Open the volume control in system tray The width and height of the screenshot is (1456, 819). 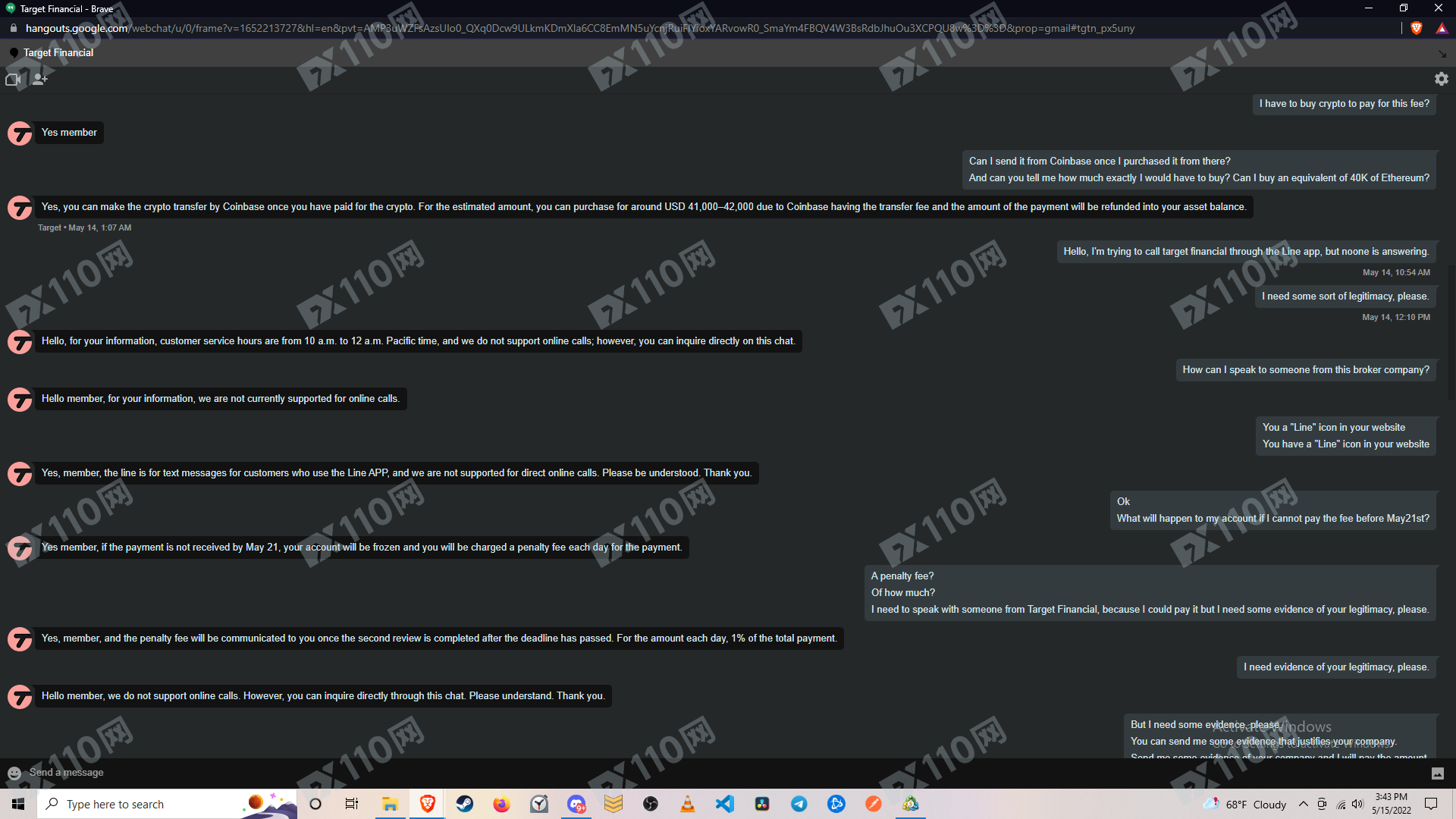coord(1357,804)
